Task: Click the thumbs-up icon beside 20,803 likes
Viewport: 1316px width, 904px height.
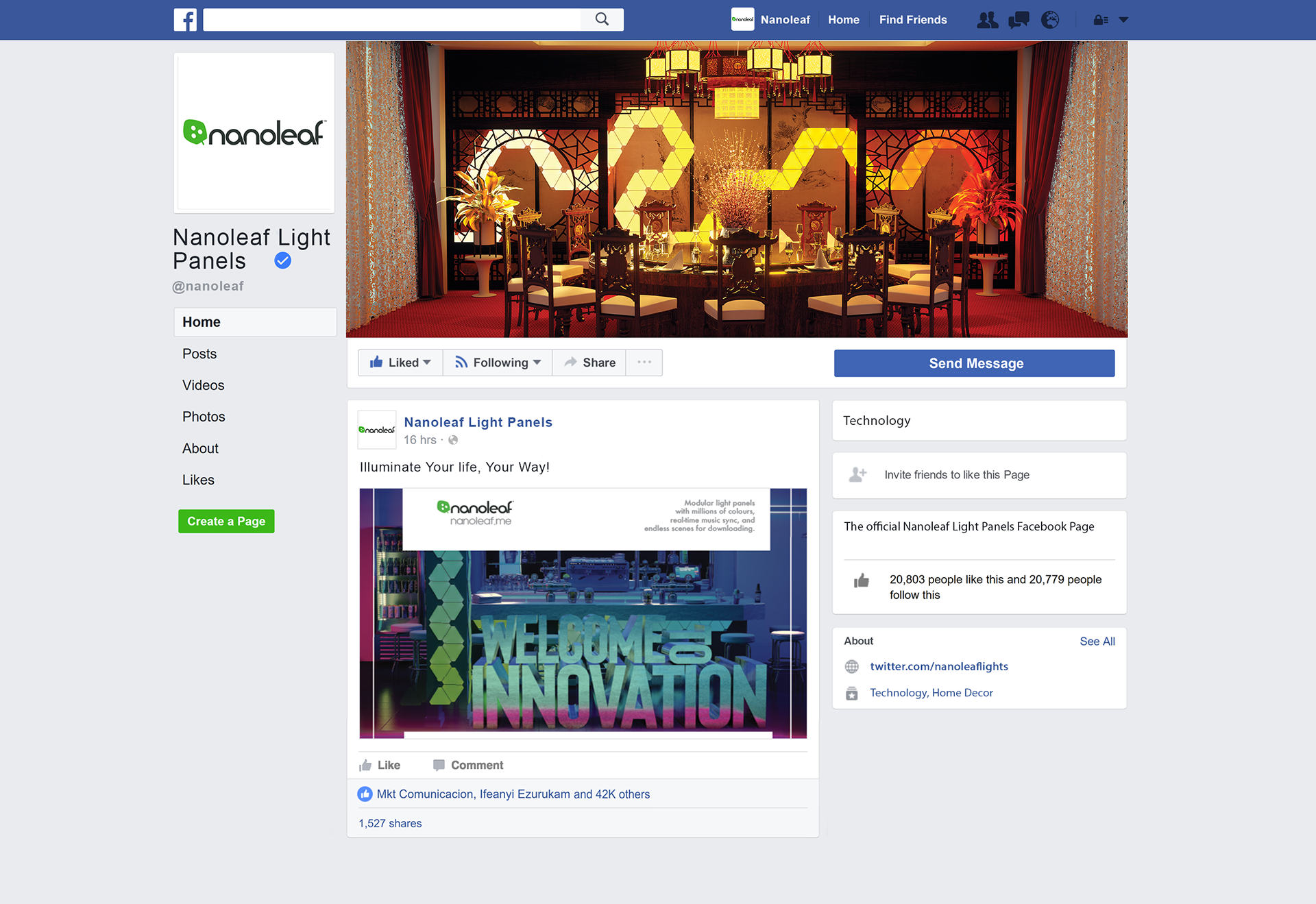Action: (862, 581)
